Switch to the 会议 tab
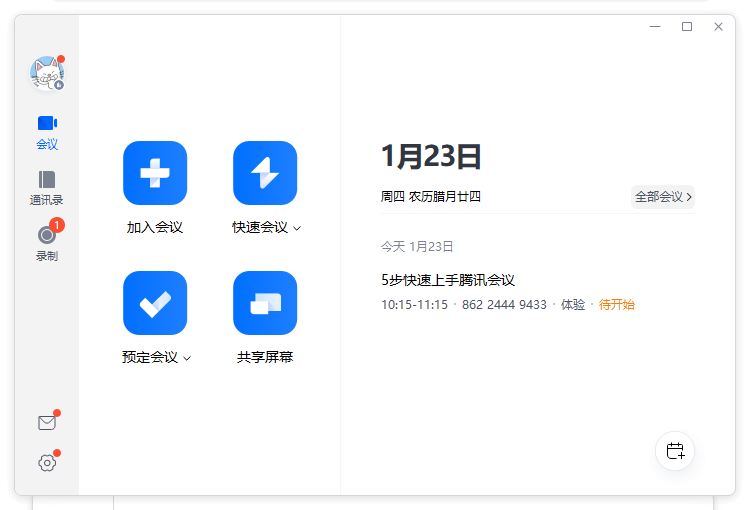The height and width of the screenshot is (510, 750). click(47, 133)
